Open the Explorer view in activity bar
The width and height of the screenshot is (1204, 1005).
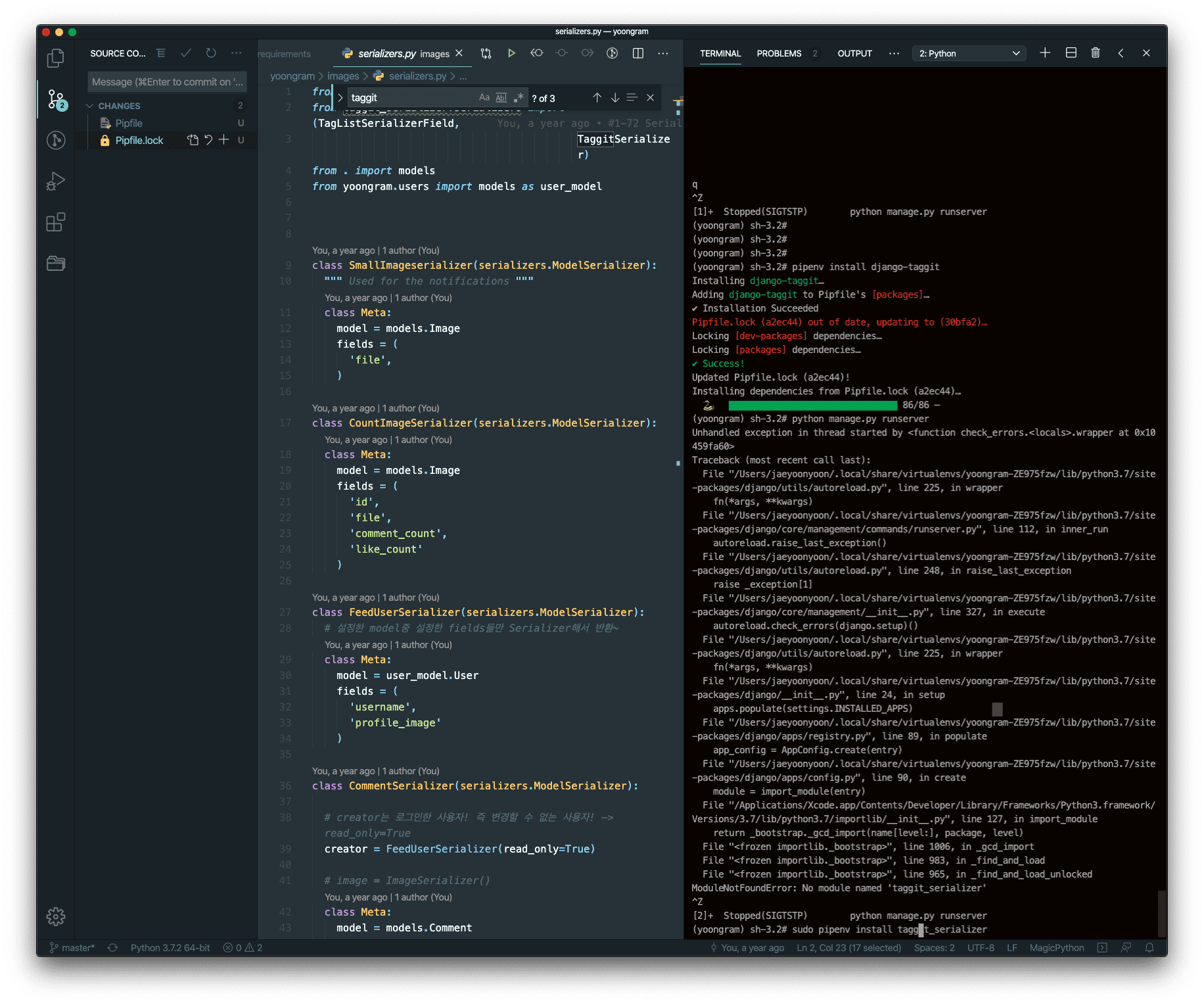tap(56, 58)
